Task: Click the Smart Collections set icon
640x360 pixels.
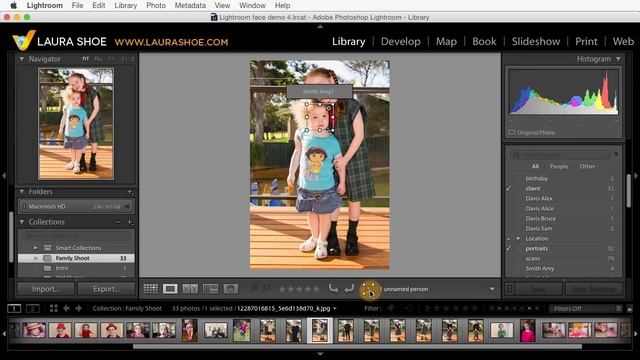Action: point(48,248)
